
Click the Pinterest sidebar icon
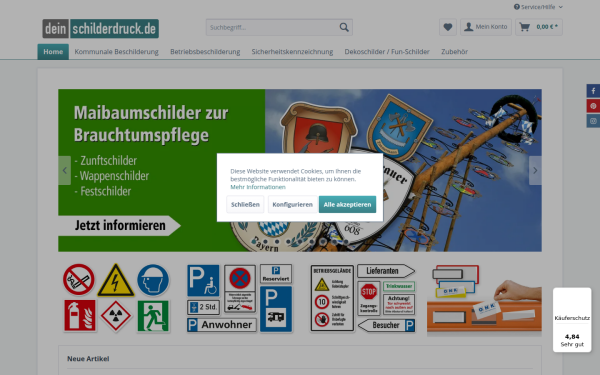click(593, 106)
